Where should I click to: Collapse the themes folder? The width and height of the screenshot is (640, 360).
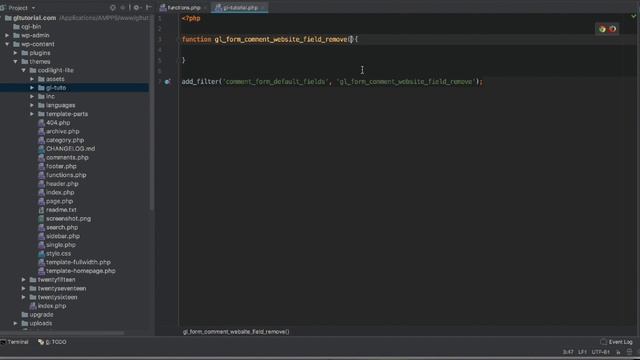[x=16, y=62]
